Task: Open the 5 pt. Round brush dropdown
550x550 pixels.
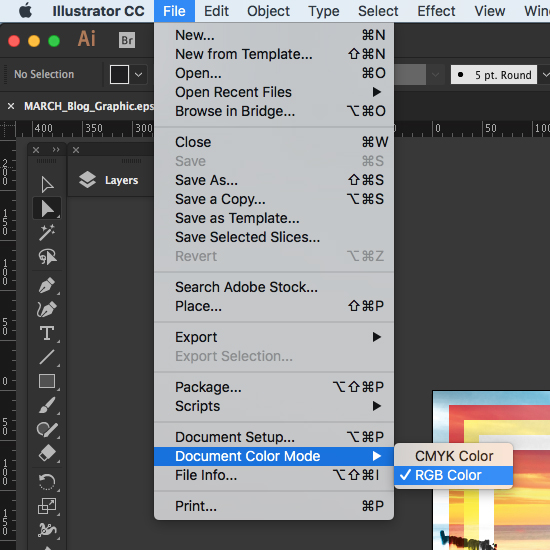Action: pyautogui.click(x=545, y=74)
